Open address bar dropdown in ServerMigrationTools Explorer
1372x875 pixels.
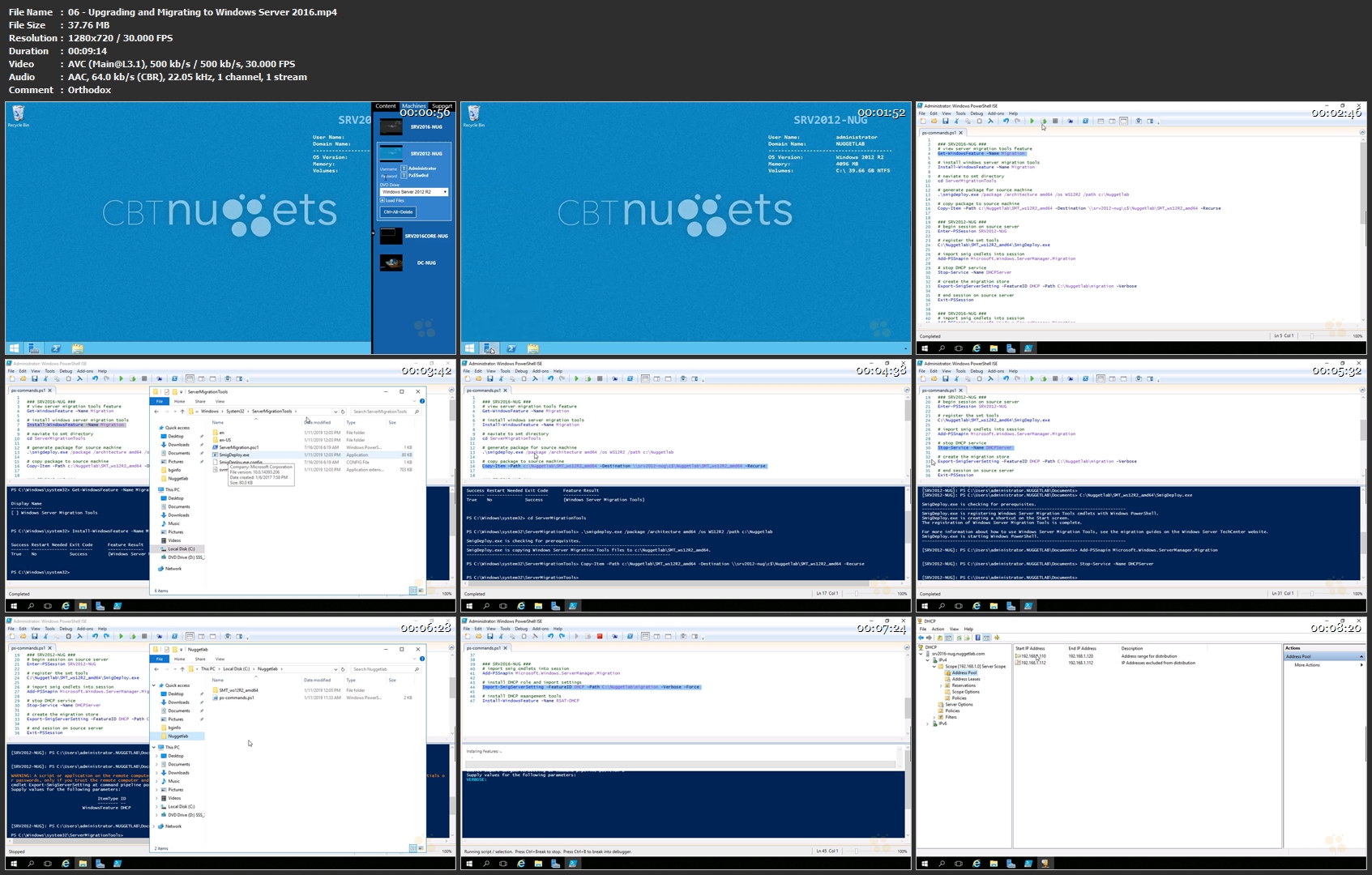336,412
